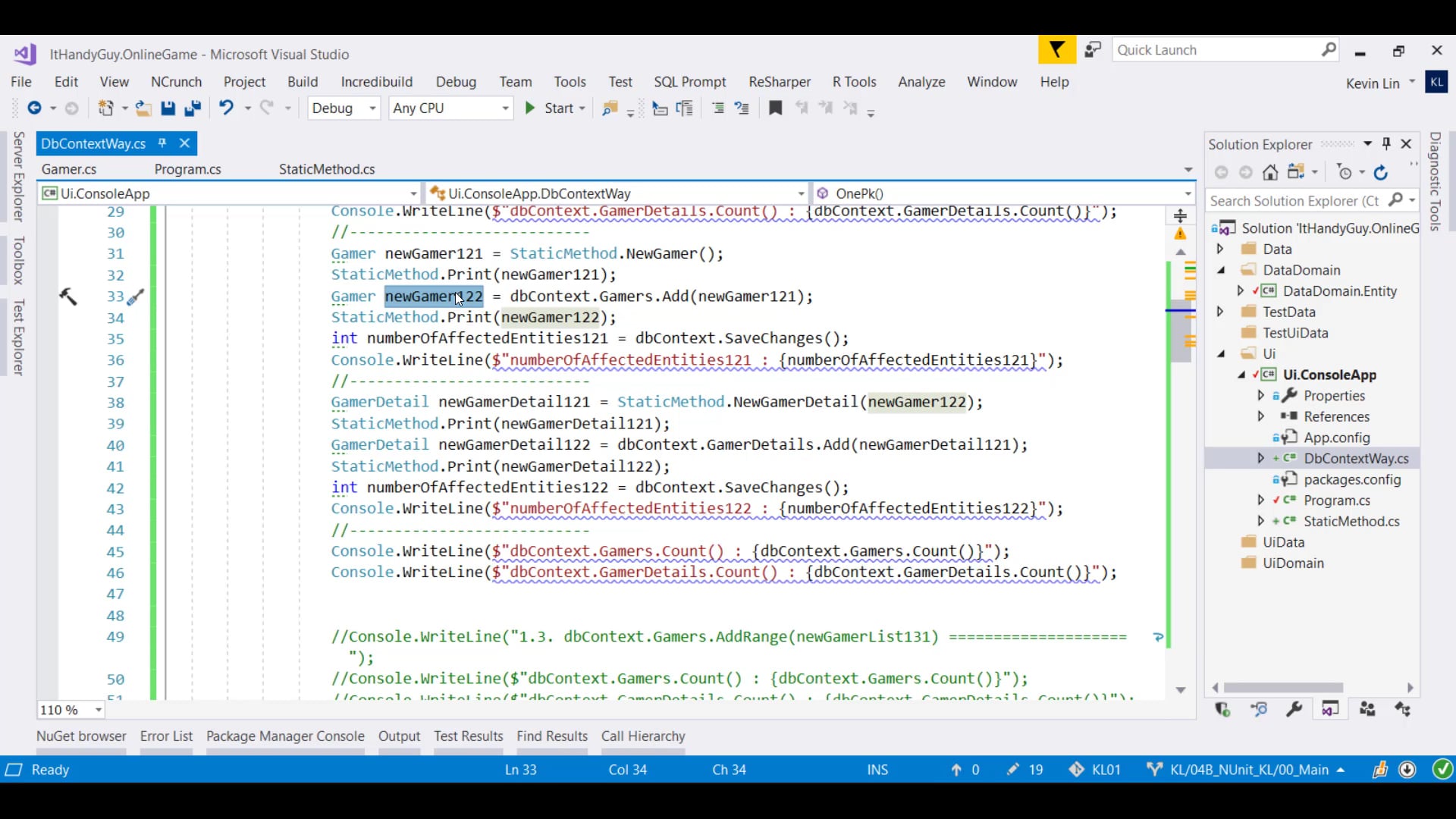Viewport: 1456px width, 819px height.
Task: Open the ReSharper menu
Action: [x=779, y=82]
